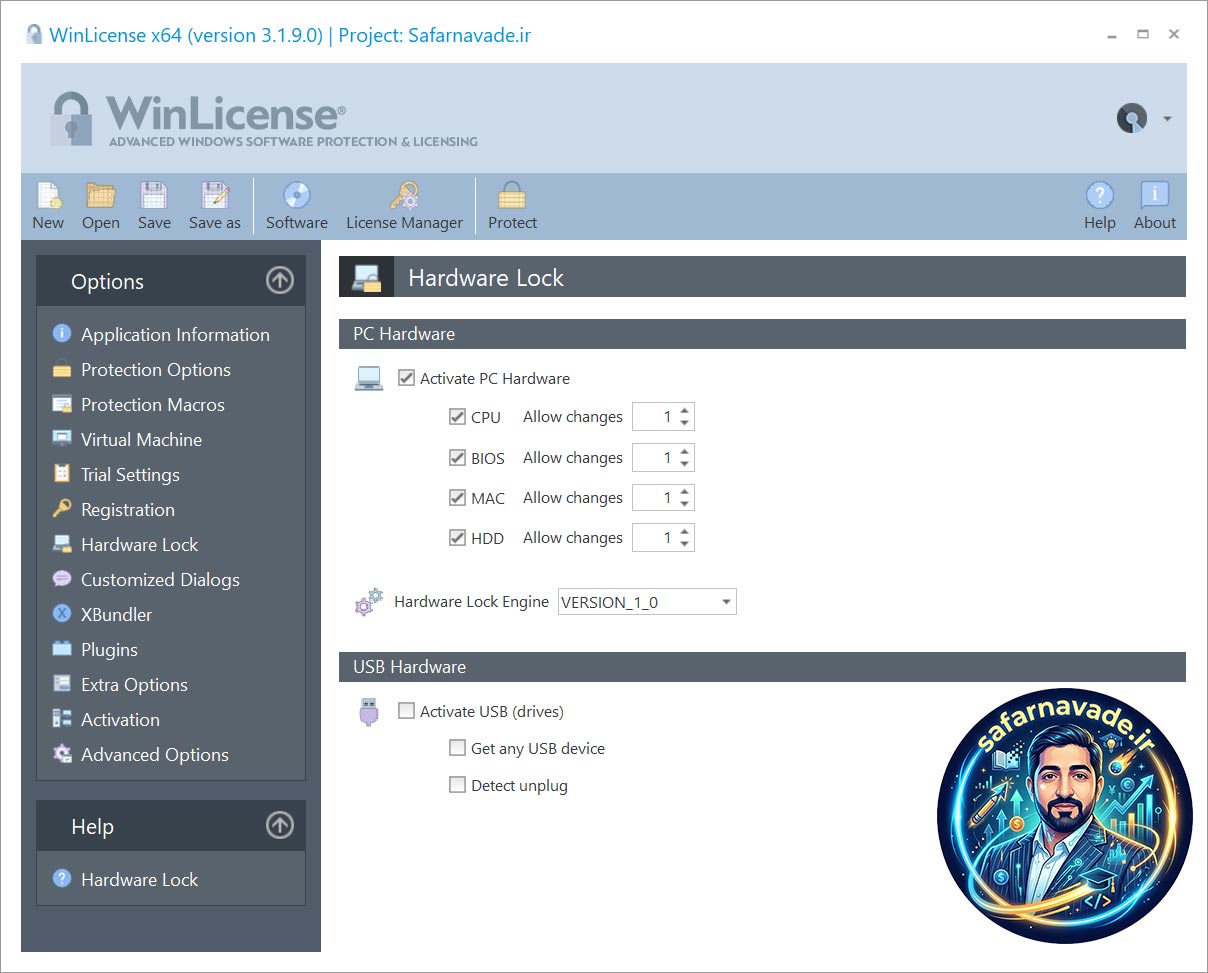1208x973 pixels.
Task: Click the PC Hardware laptop icon
Action: 369,379
